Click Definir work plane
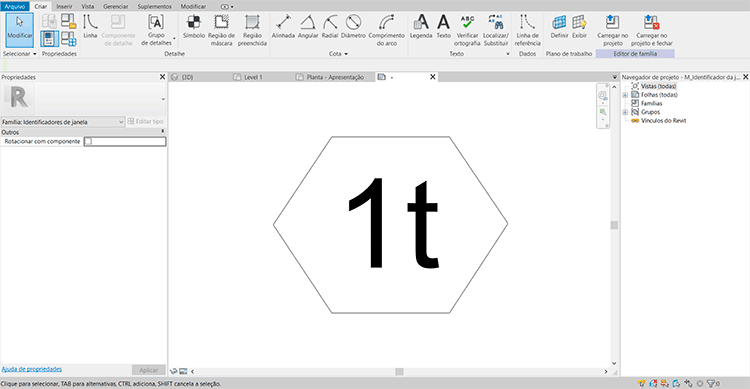The height and width of the screenshot is (389, 750). [x=559, y=27]
